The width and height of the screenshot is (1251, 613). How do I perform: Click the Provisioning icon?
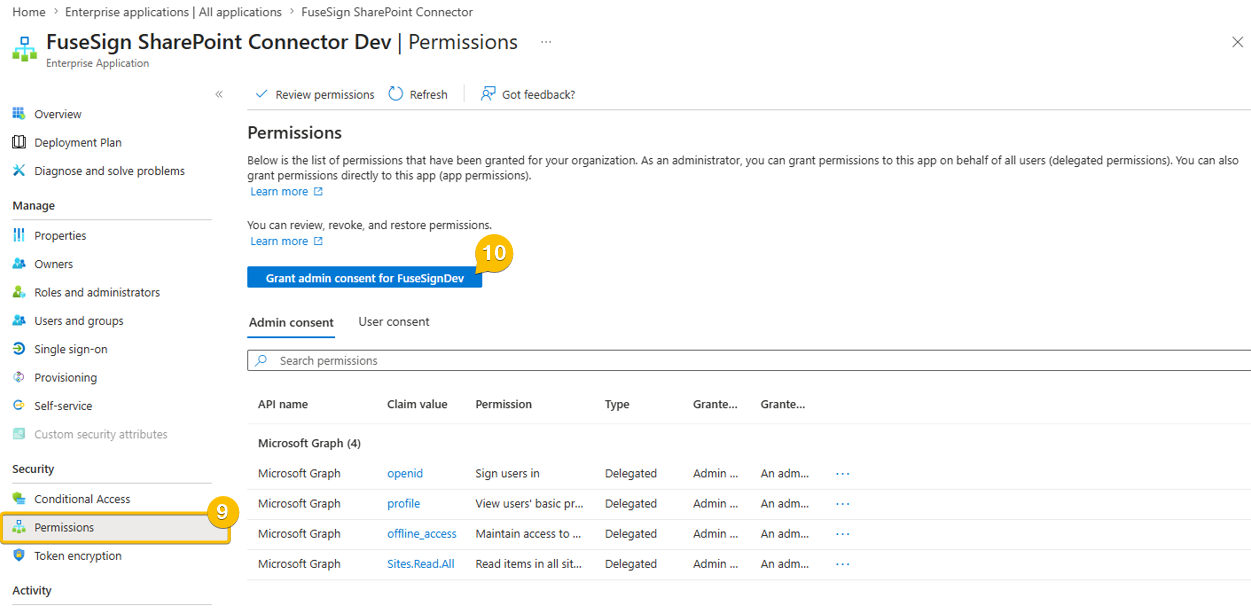pyautogui.click(x=18, y=377)
